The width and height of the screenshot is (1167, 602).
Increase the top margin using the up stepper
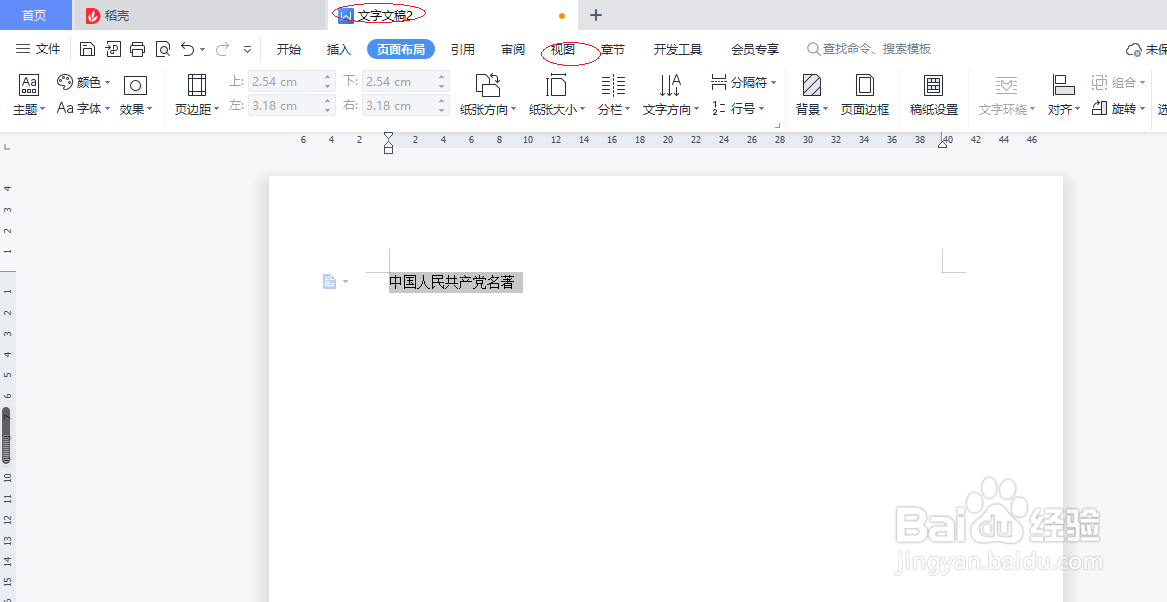327,76
